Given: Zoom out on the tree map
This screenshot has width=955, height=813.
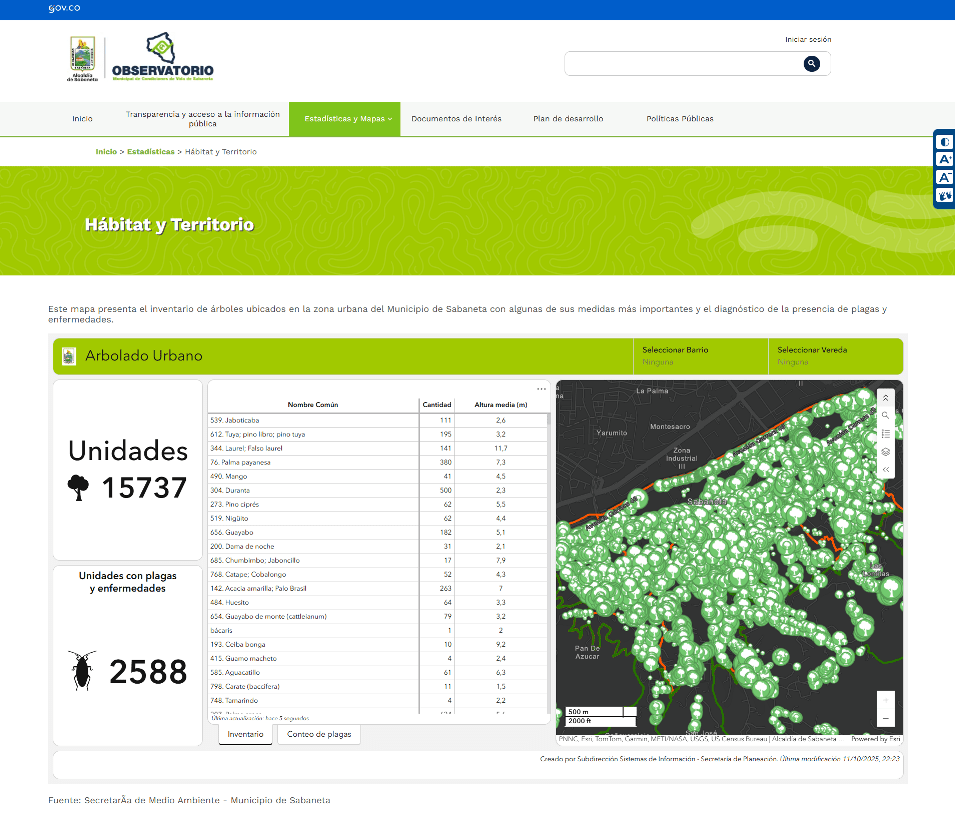Looking at the screenshot, I should point(885,718).
